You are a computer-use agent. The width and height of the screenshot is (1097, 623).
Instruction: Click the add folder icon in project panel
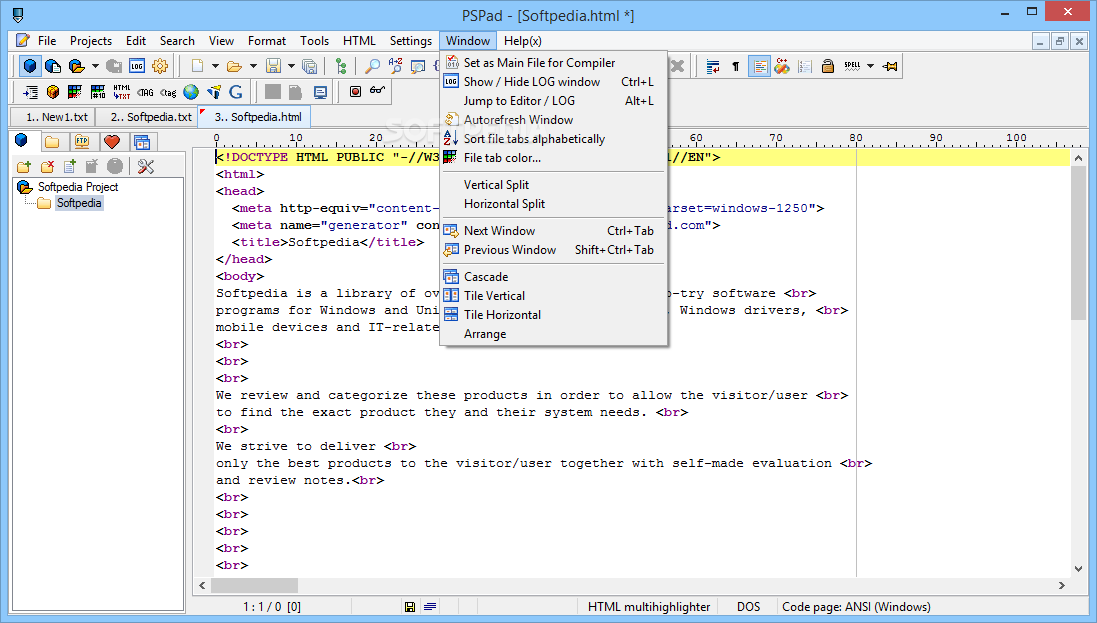(x=24, y=166)
